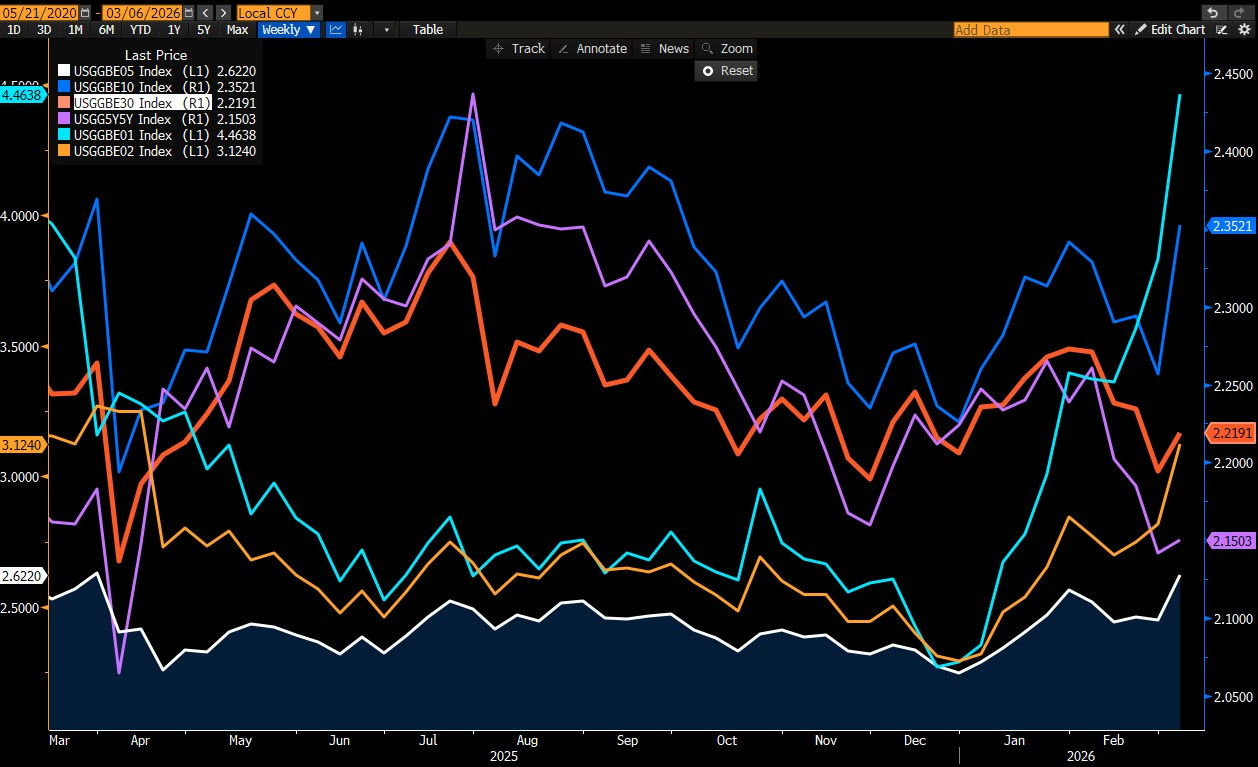Collapse panel with double left chevron
Screen dimensions: 1258x767
tap(1121, 30)
